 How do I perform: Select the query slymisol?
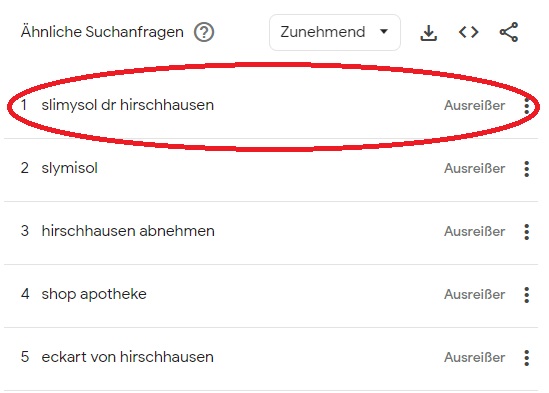pos(69,168)
